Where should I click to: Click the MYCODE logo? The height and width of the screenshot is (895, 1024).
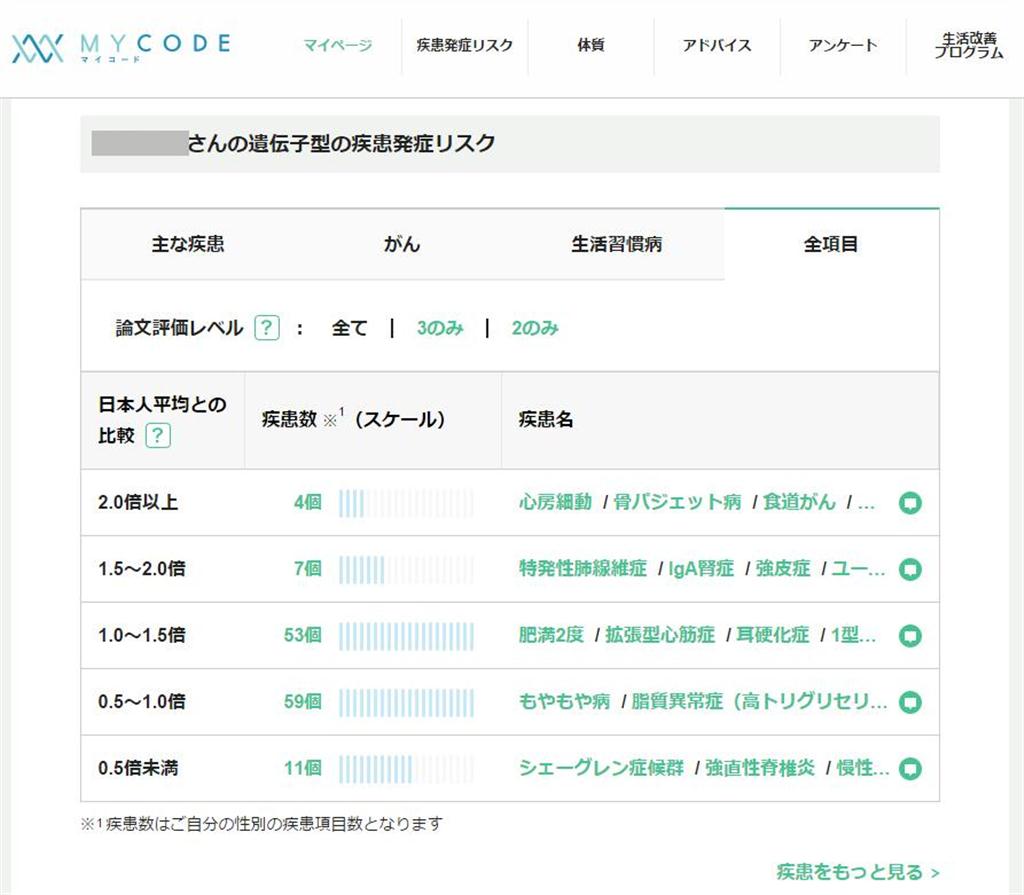(x=121, y=46)
